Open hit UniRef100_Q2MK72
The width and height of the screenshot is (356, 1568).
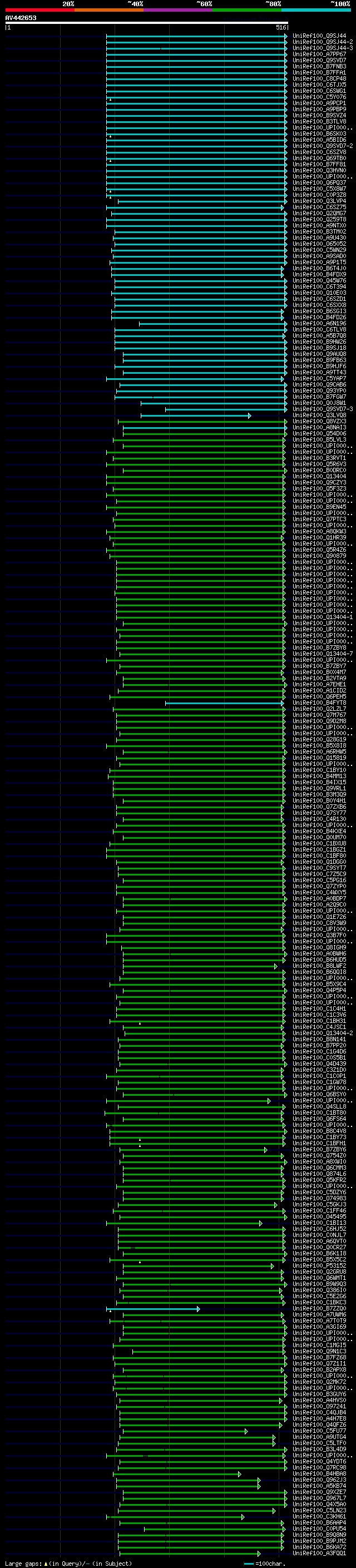point(319,1382)
